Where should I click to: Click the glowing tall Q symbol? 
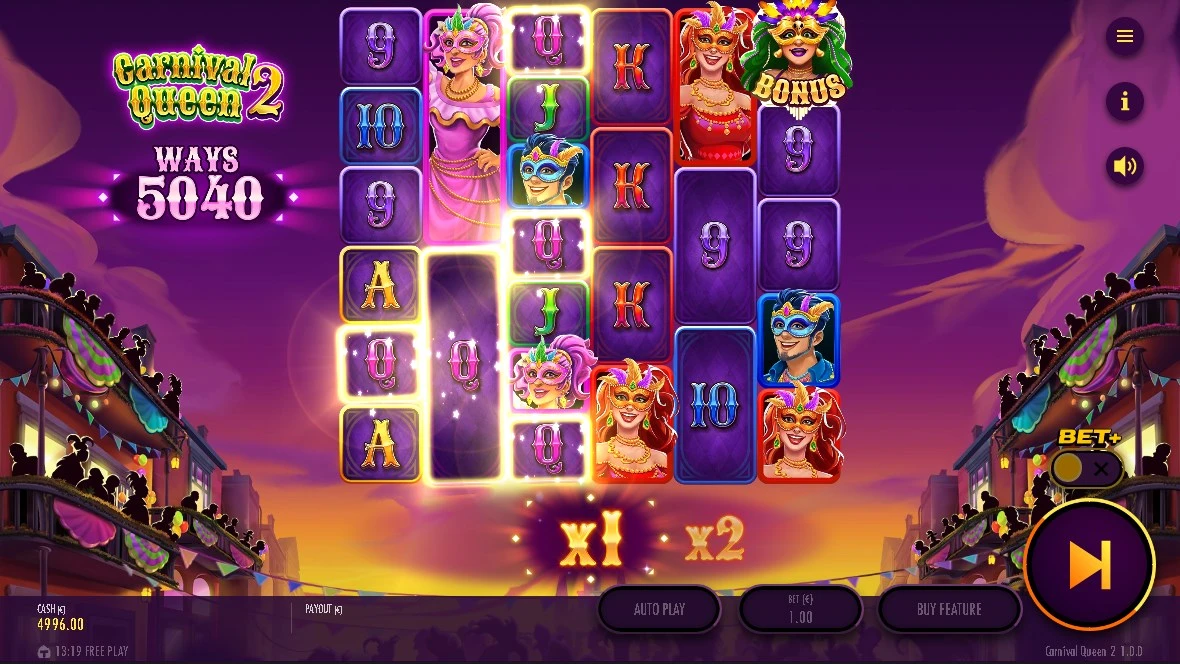[x=464, y=366]
